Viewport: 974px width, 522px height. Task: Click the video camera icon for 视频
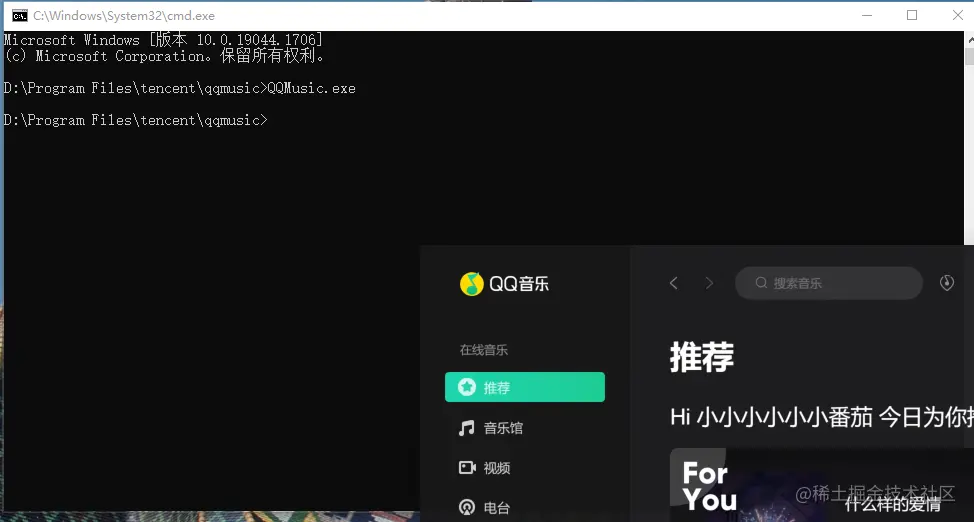coord(467,467)
